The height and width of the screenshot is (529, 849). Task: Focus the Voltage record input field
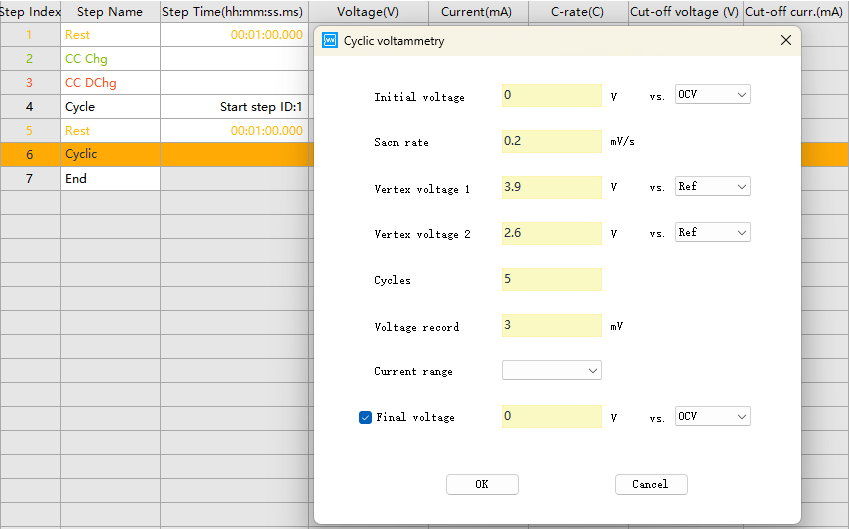click(551, 325)
